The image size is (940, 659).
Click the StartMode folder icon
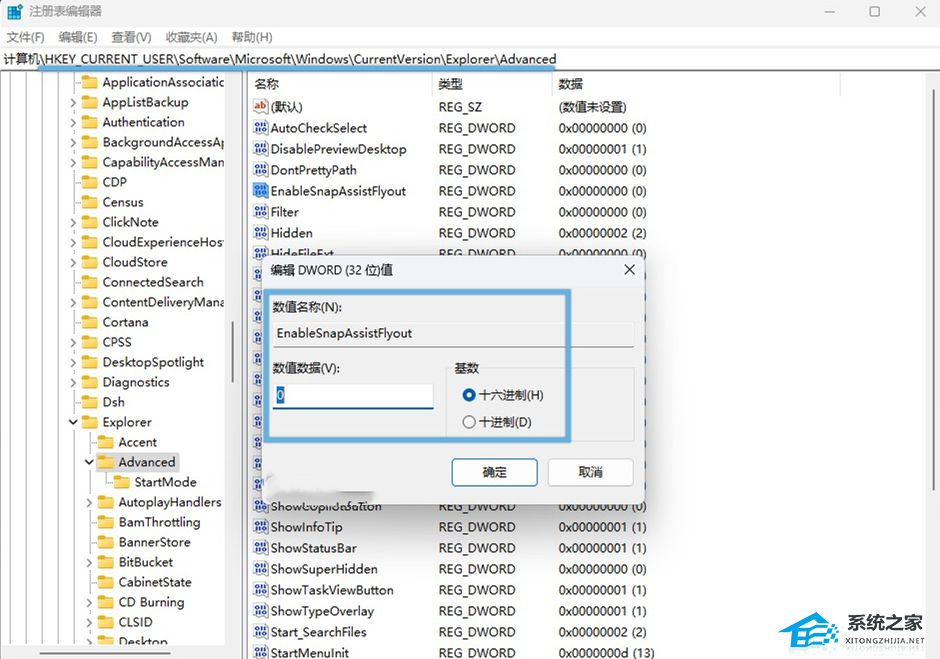point(122,482)
